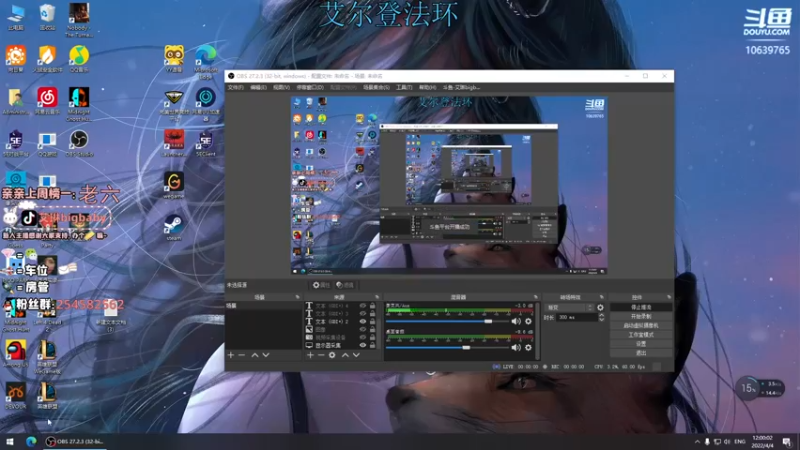800x450 pixels.
Task: Open the 渐变 transition dropdown
Action: (569, 308)
